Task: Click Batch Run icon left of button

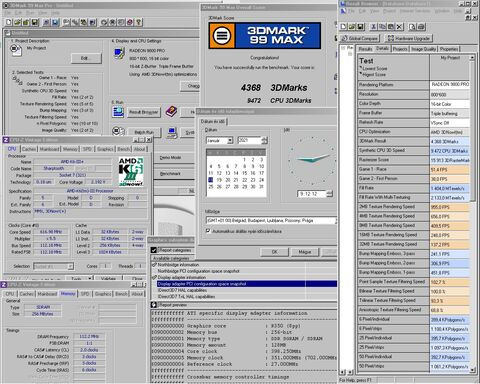Action: pos(118,131)
